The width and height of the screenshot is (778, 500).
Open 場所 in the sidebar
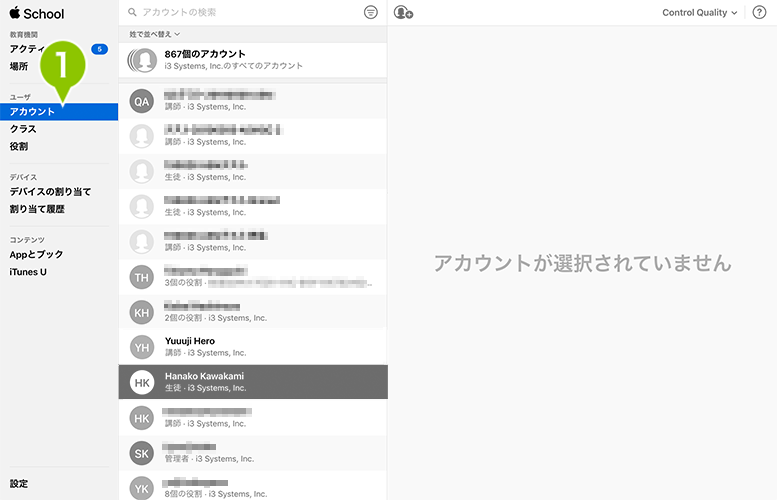point(19,66)
